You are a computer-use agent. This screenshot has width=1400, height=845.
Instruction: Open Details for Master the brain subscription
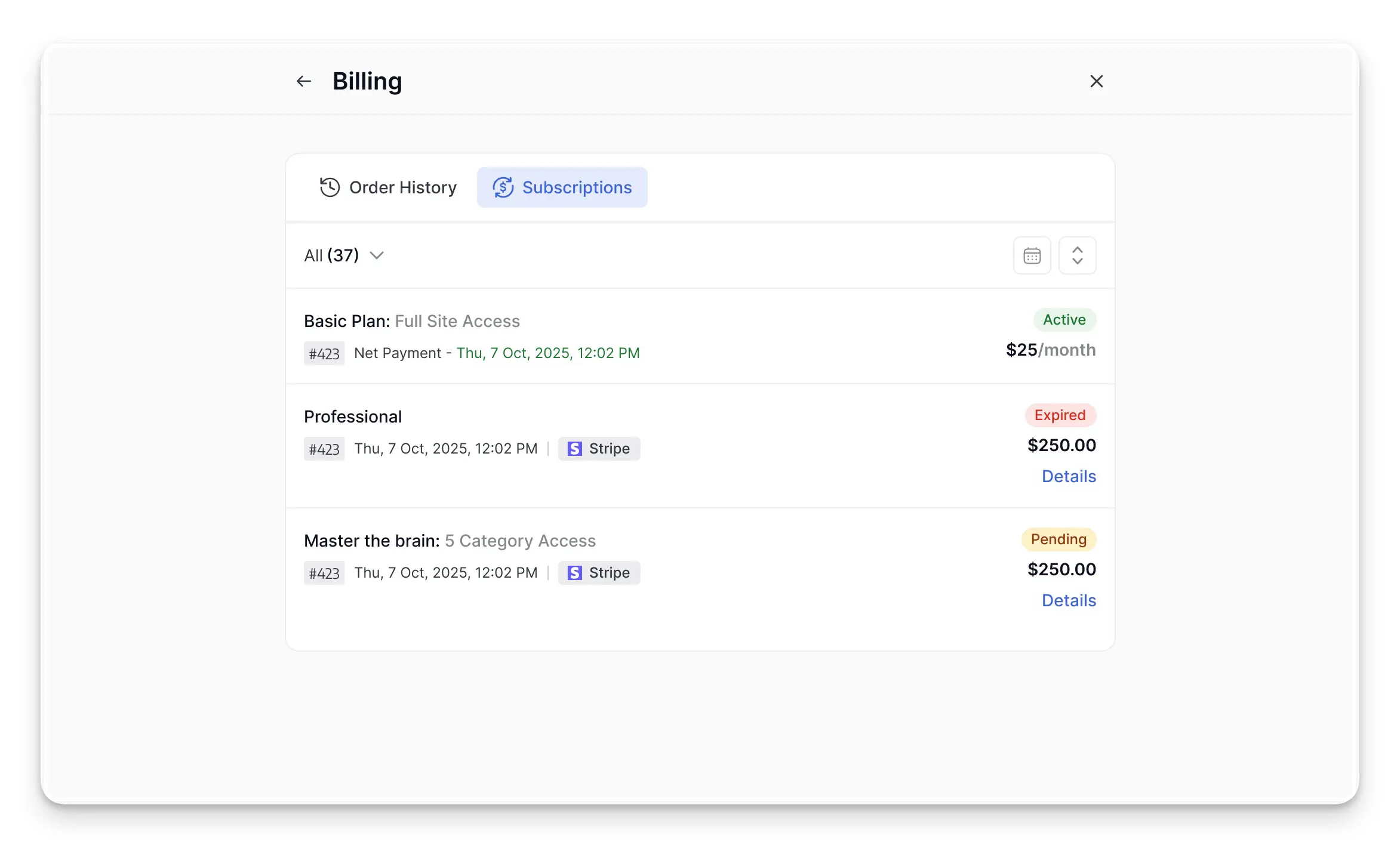[x=1069, y=600]
